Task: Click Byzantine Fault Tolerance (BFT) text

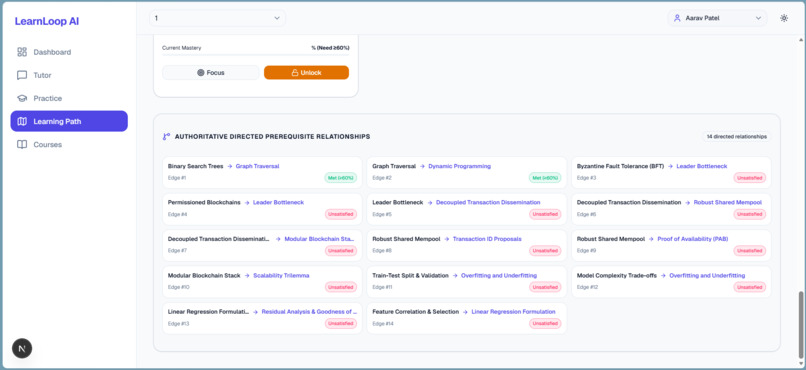Action: point(620,166)
